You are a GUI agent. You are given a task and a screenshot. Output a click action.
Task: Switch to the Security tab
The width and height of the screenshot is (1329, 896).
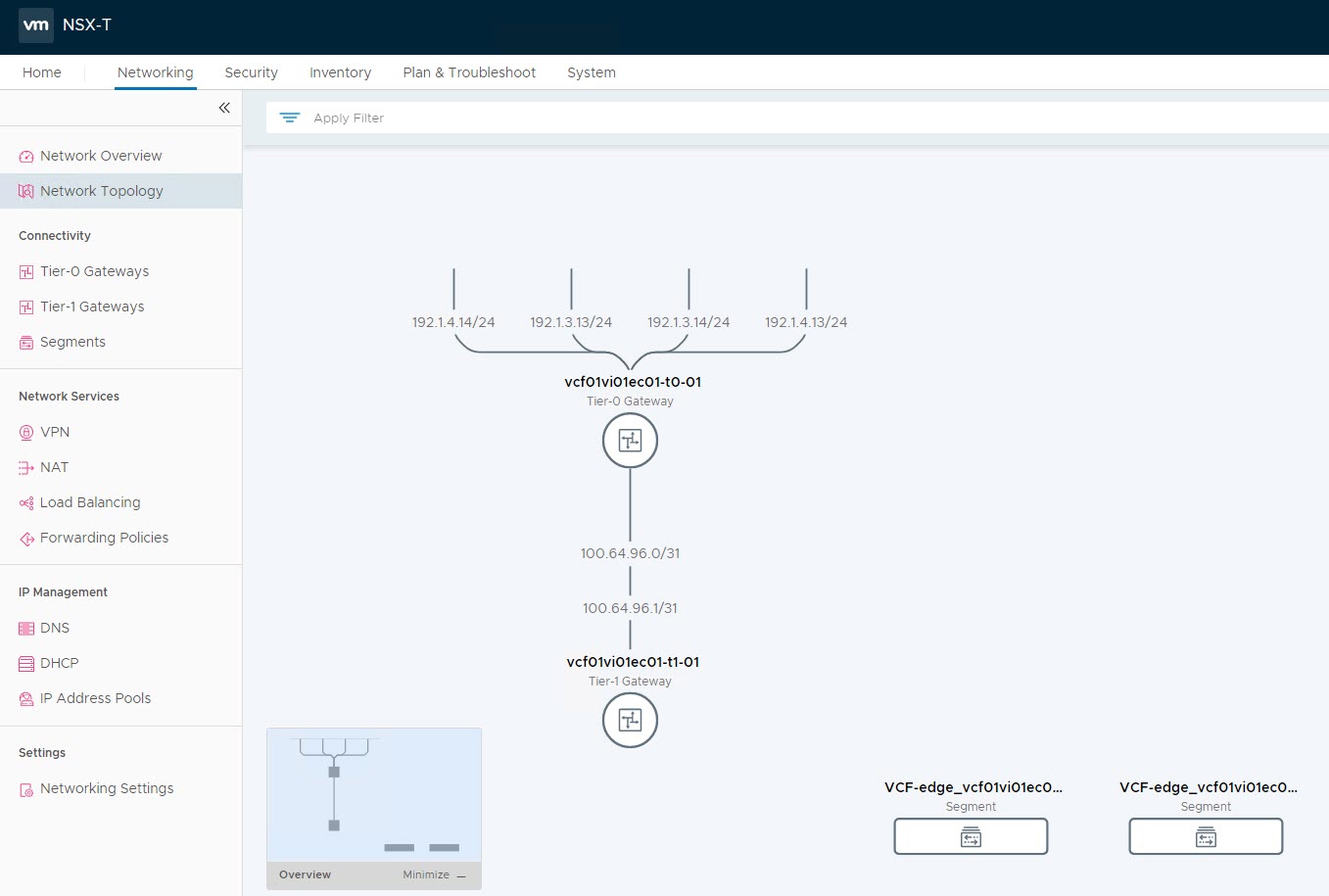tap(251, 72)
